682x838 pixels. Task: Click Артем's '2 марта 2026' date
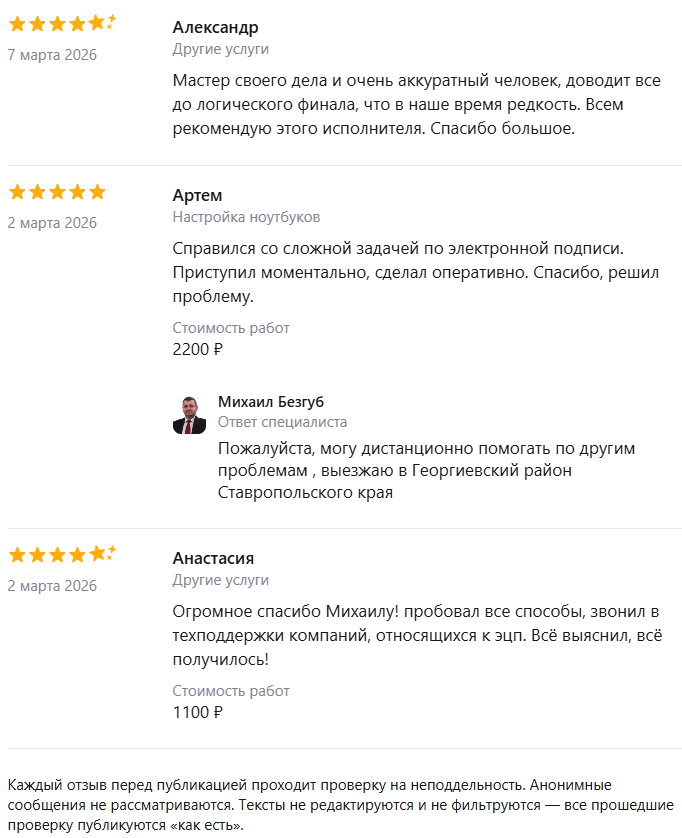pos(52,223)
